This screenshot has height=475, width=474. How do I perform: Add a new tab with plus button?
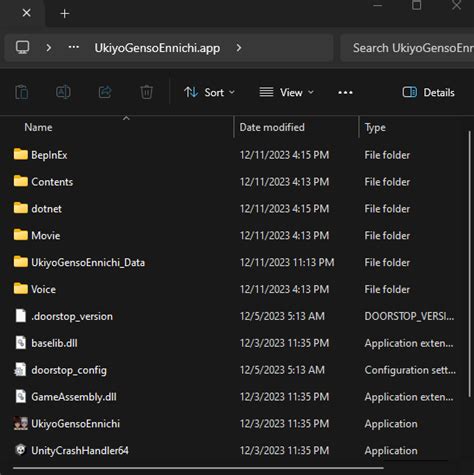tap(65, 14)
